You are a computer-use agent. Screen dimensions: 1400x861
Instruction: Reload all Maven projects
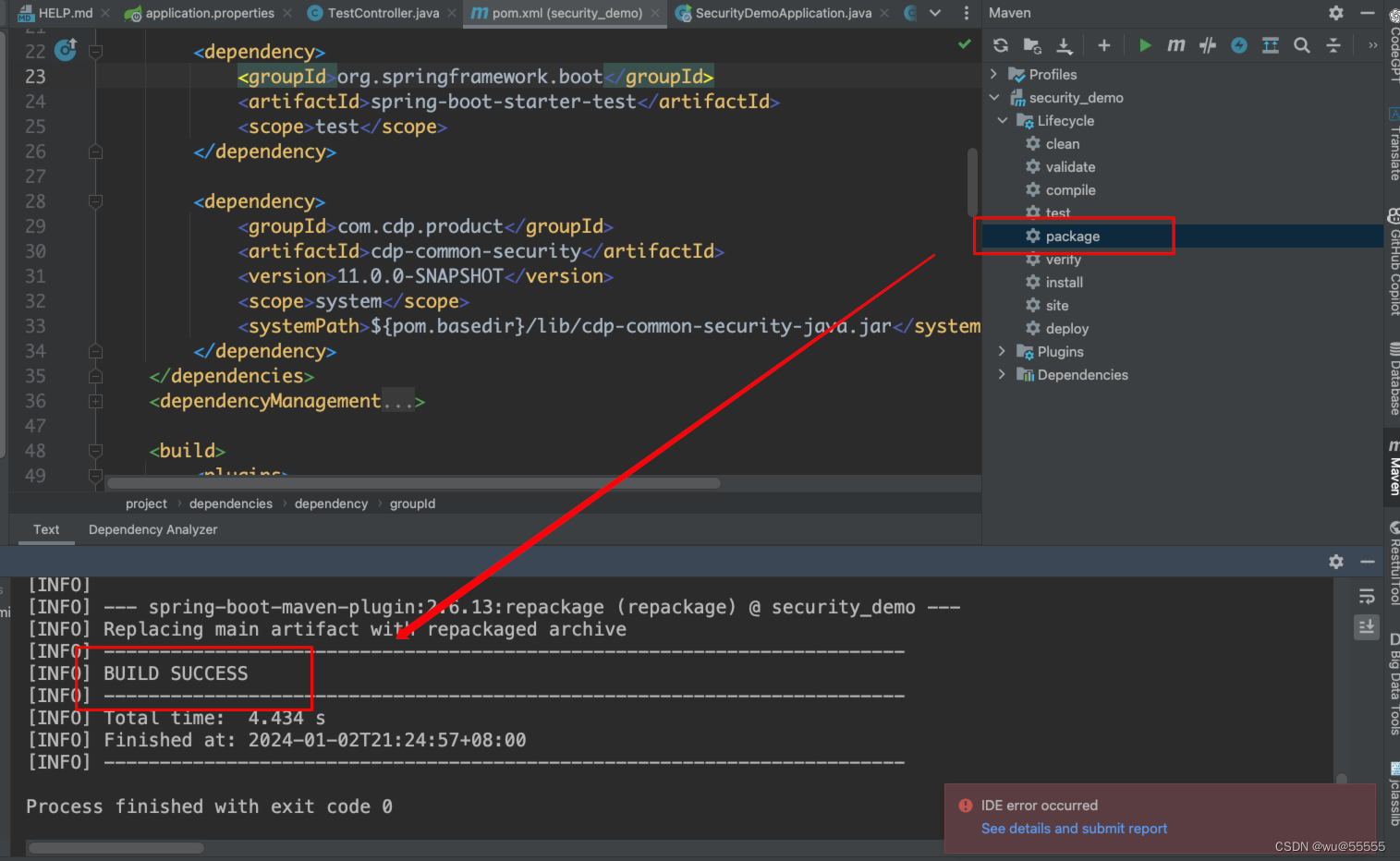coord(1001,44)
